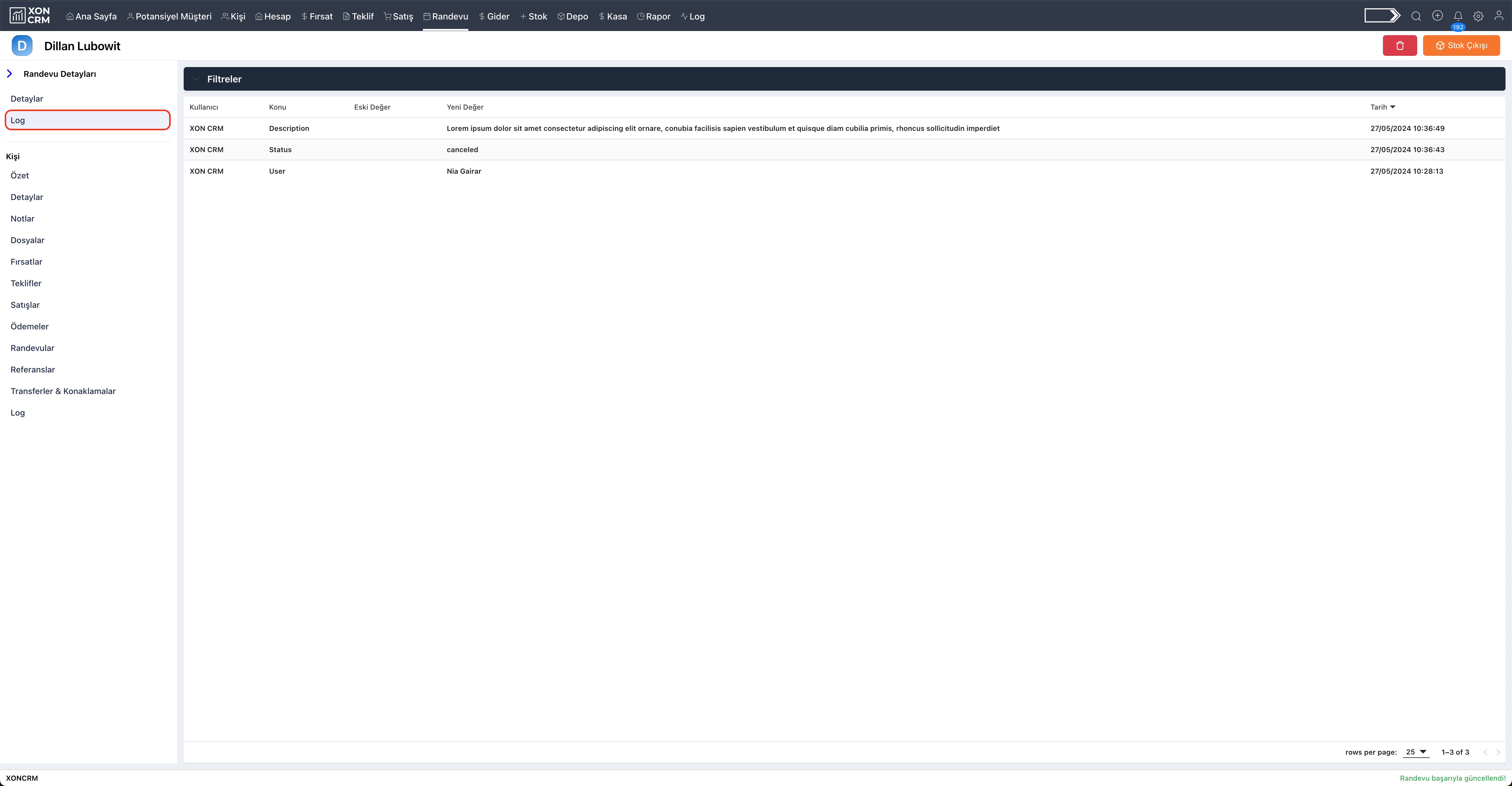Click the User log row subject
Image resolution: width=1512 pixels, height=786 pixels.
277,171
